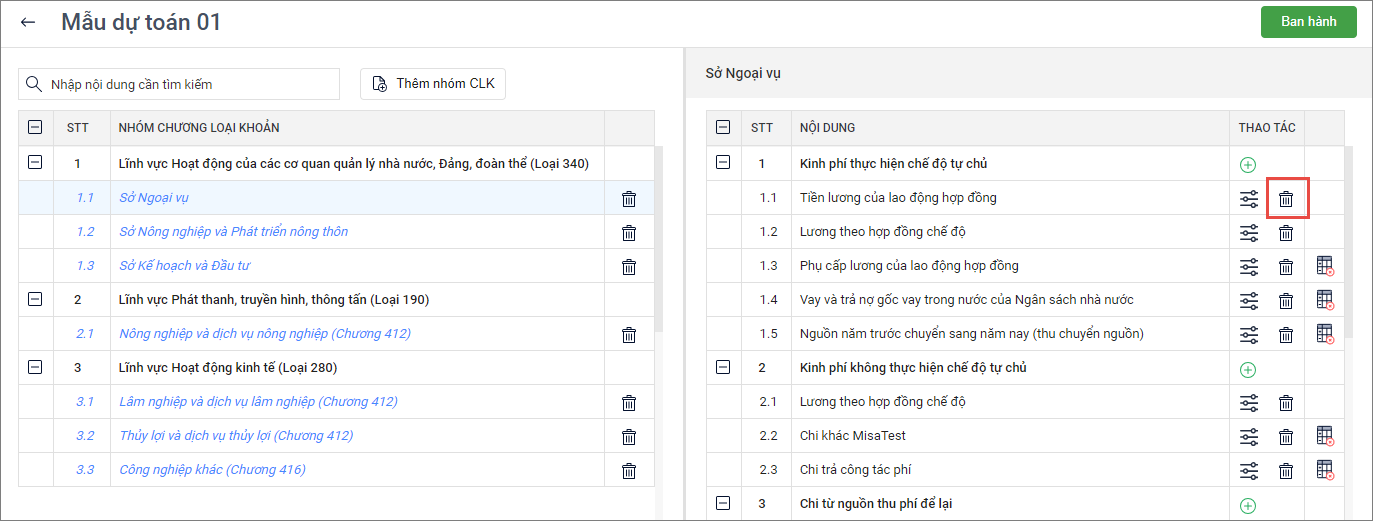The image size is (1373, 521).
Task: Open settings for Lương theo hợp đồng chế độ row 1.2
Action: point(1249,233)
